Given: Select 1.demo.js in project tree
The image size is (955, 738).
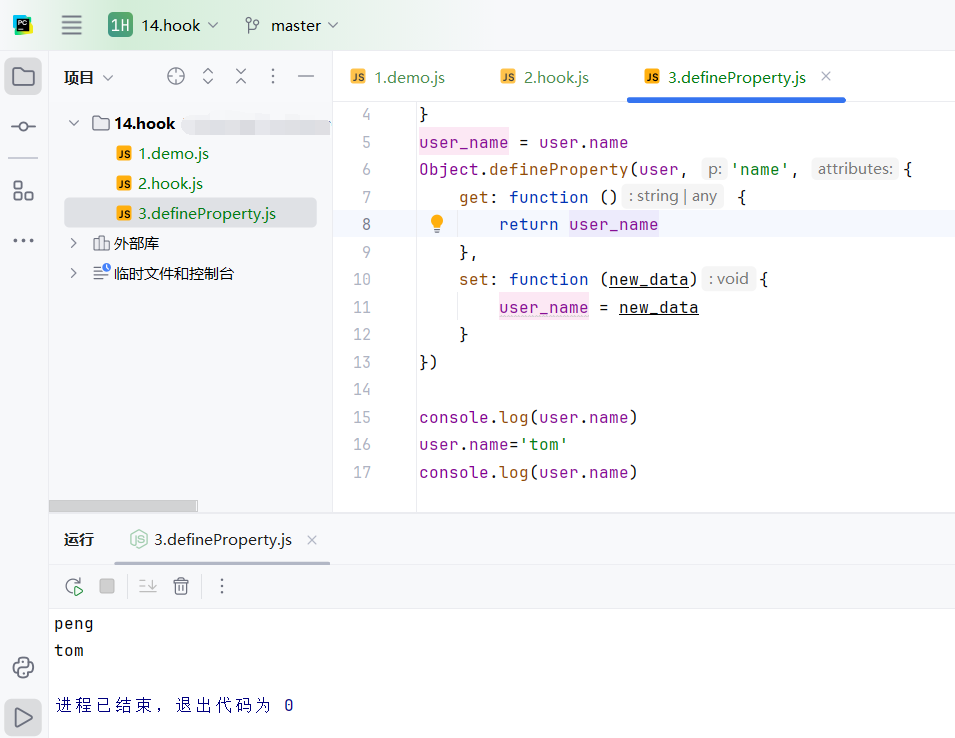Looking at the screenshot, I should click(x=174, y=153).
